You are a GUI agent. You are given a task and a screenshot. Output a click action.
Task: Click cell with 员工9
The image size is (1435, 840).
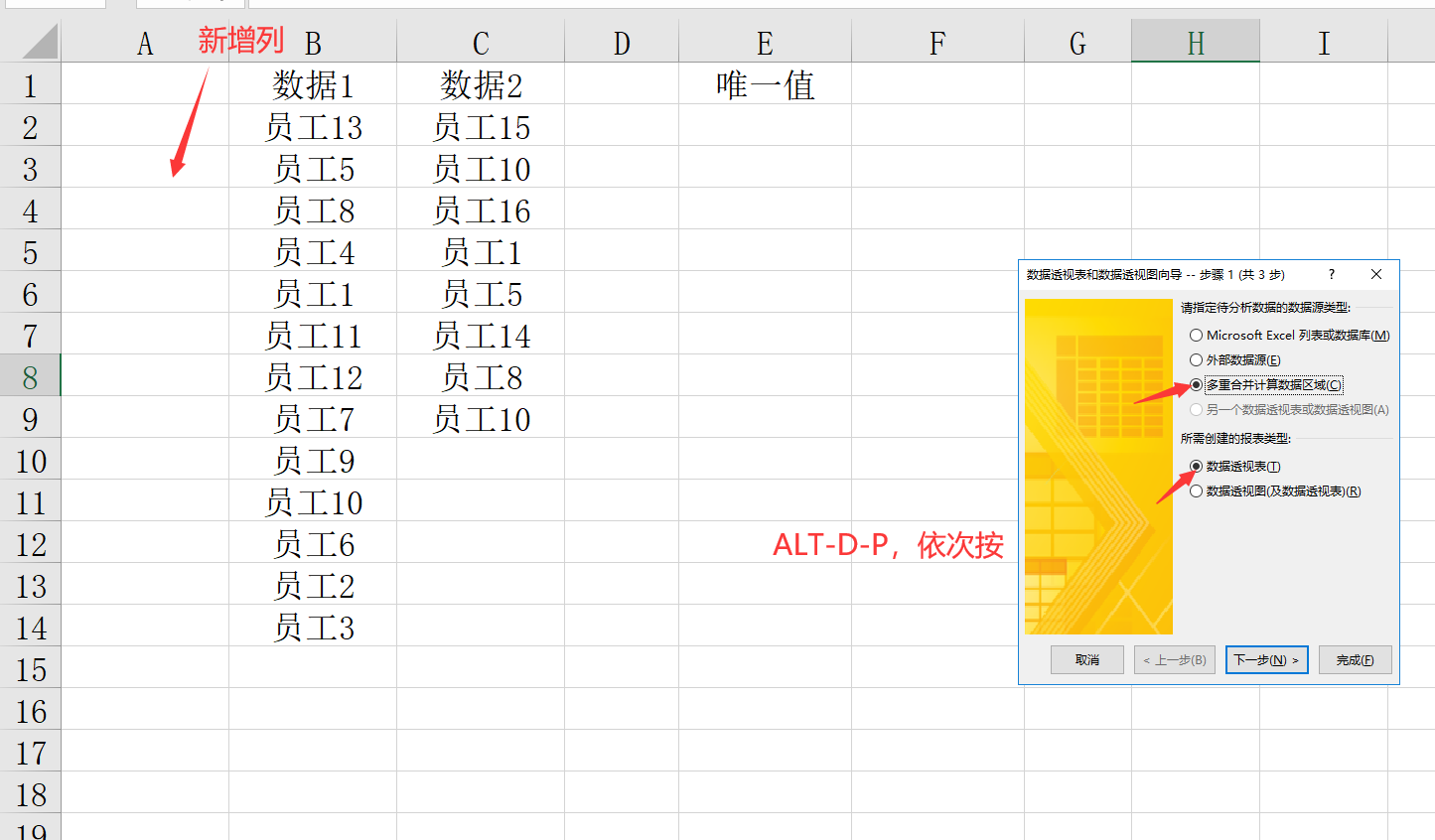click(x=313, y=460)
